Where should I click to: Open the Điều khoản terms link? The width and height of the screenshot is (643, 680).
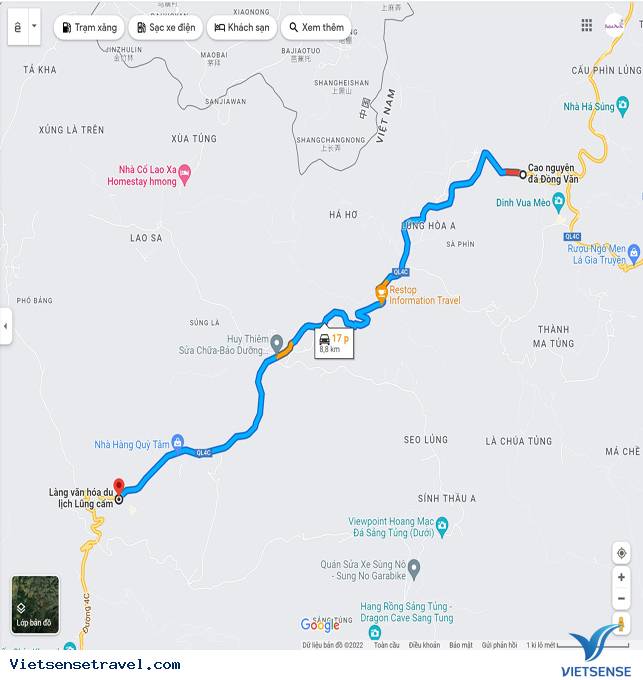click(424, 645)
